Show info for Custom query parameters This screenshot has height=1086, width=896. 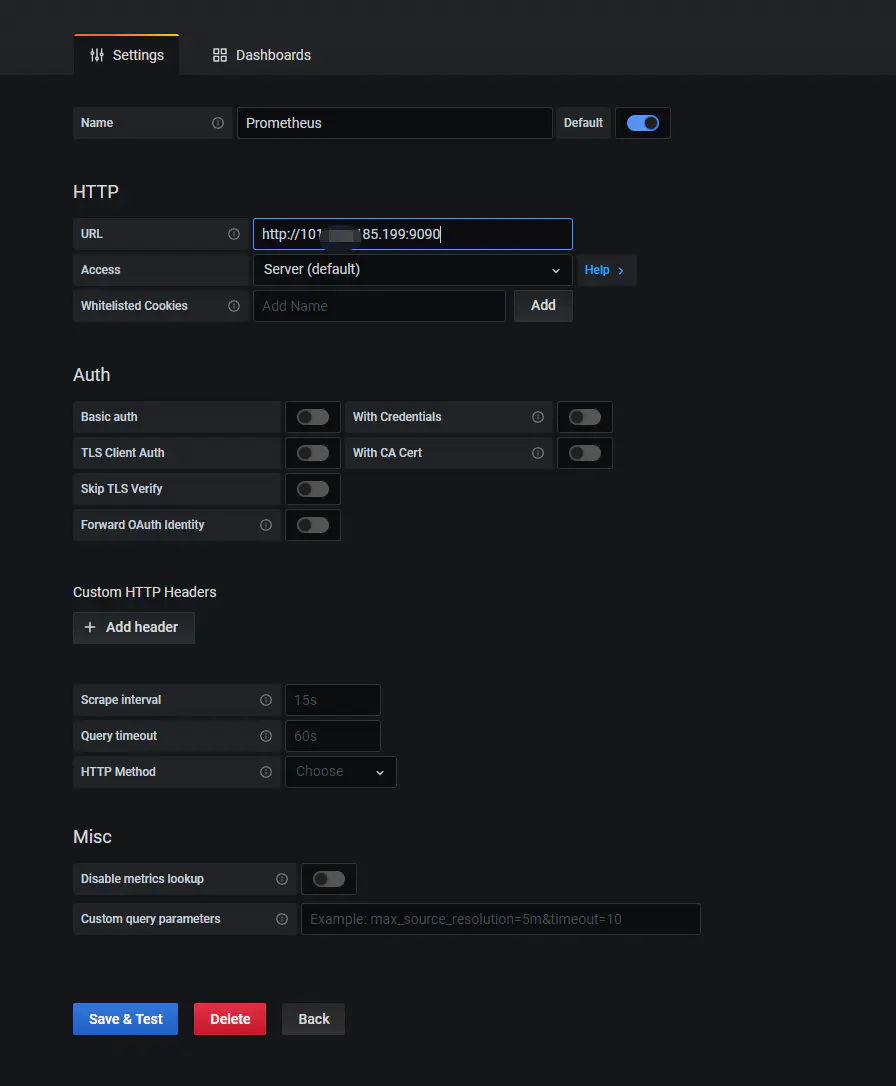[x=282, y=919]
